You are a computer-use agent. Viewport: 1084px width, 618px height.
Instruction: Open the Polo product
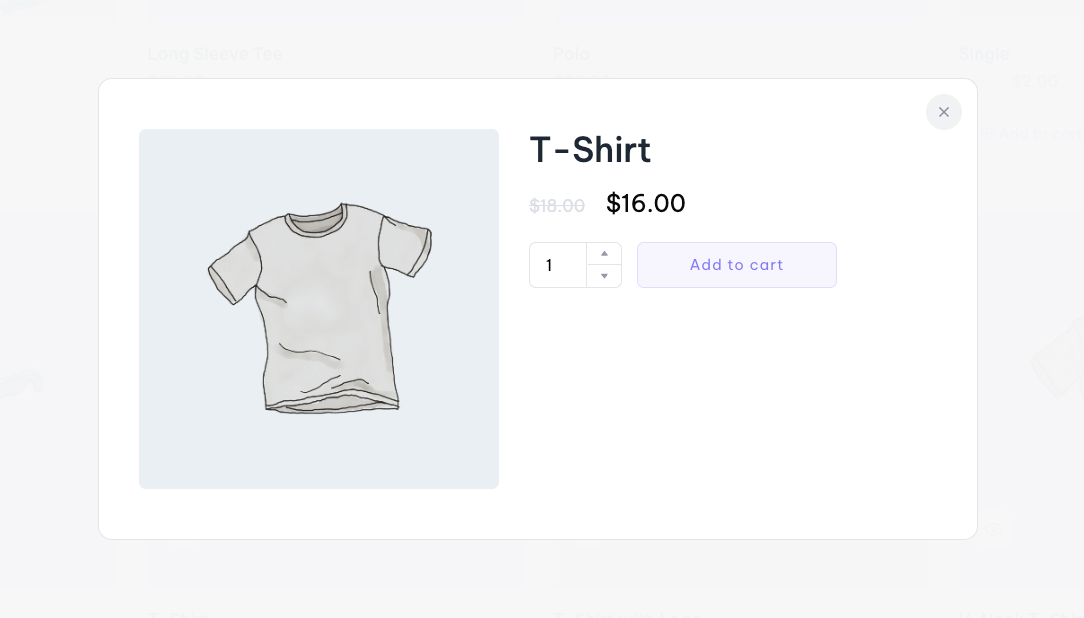(571, 54)
